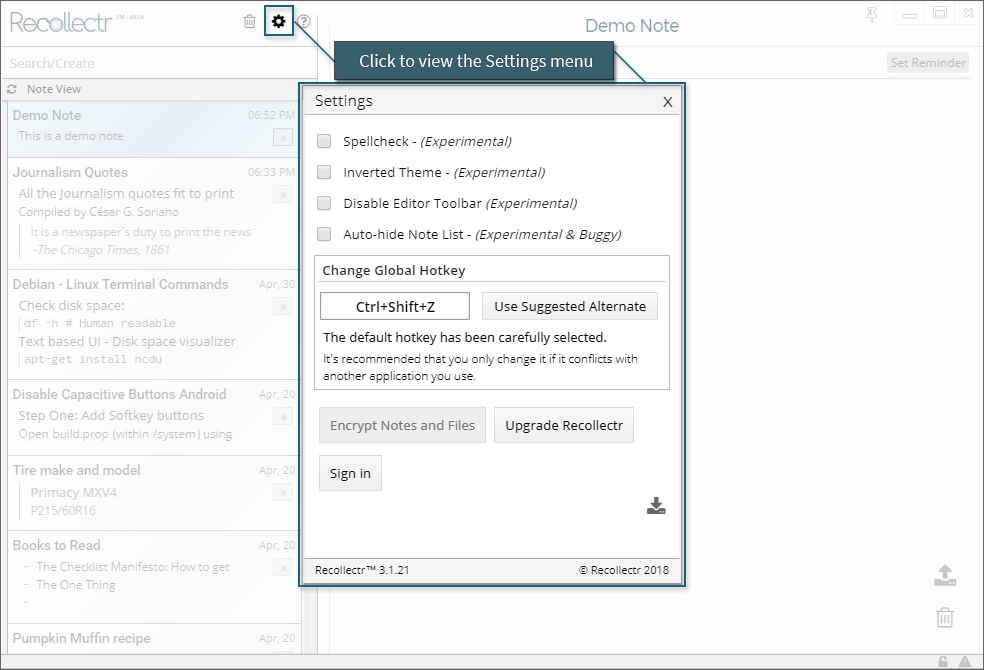Enable the Inverted Theme checkbox
Image resolution: width=984 pixels, height=670 pixels.
tap(324, 172)
